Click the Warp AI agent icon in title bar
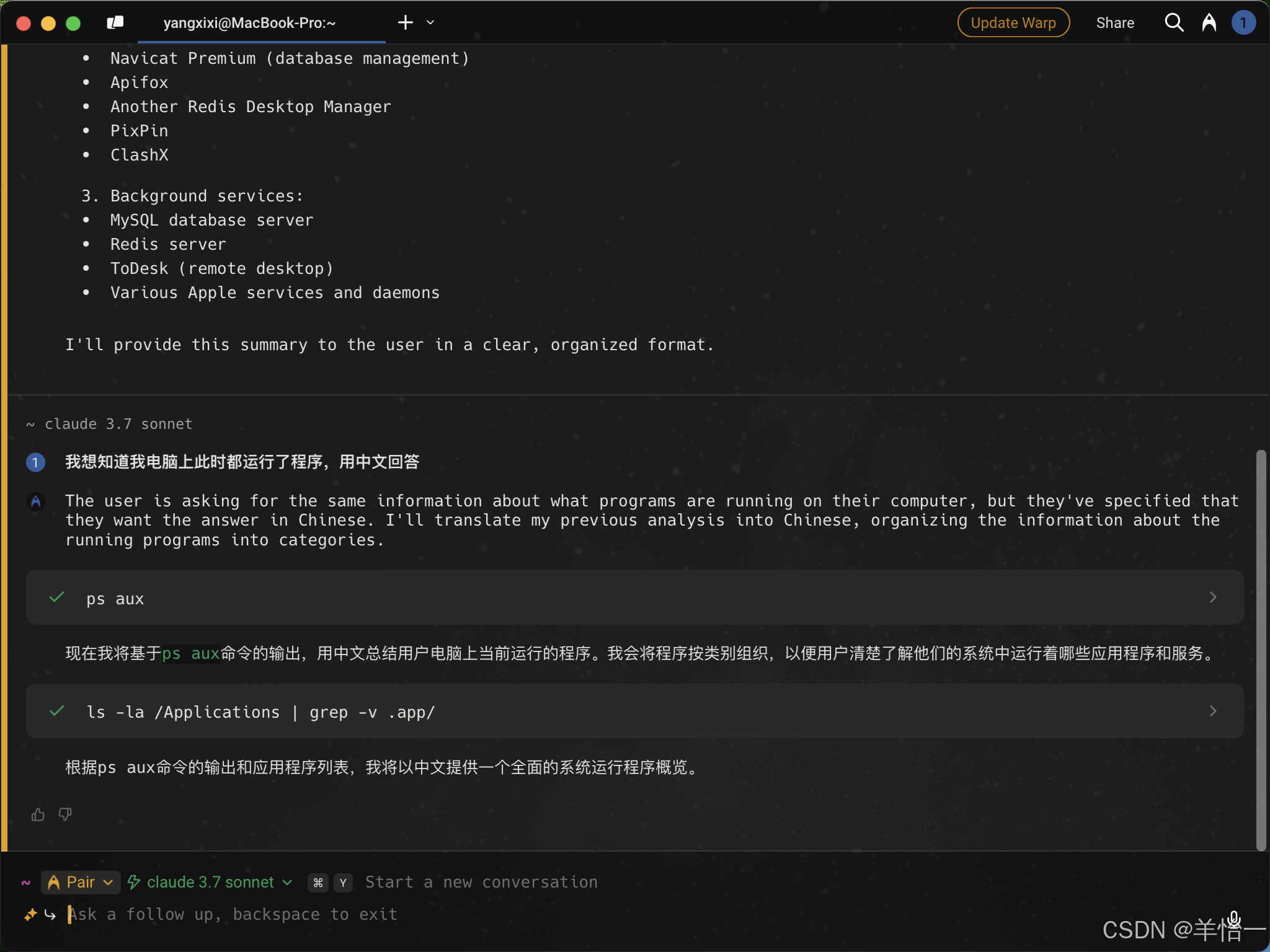This screenshot has width=1270, height=952. 1209,23
